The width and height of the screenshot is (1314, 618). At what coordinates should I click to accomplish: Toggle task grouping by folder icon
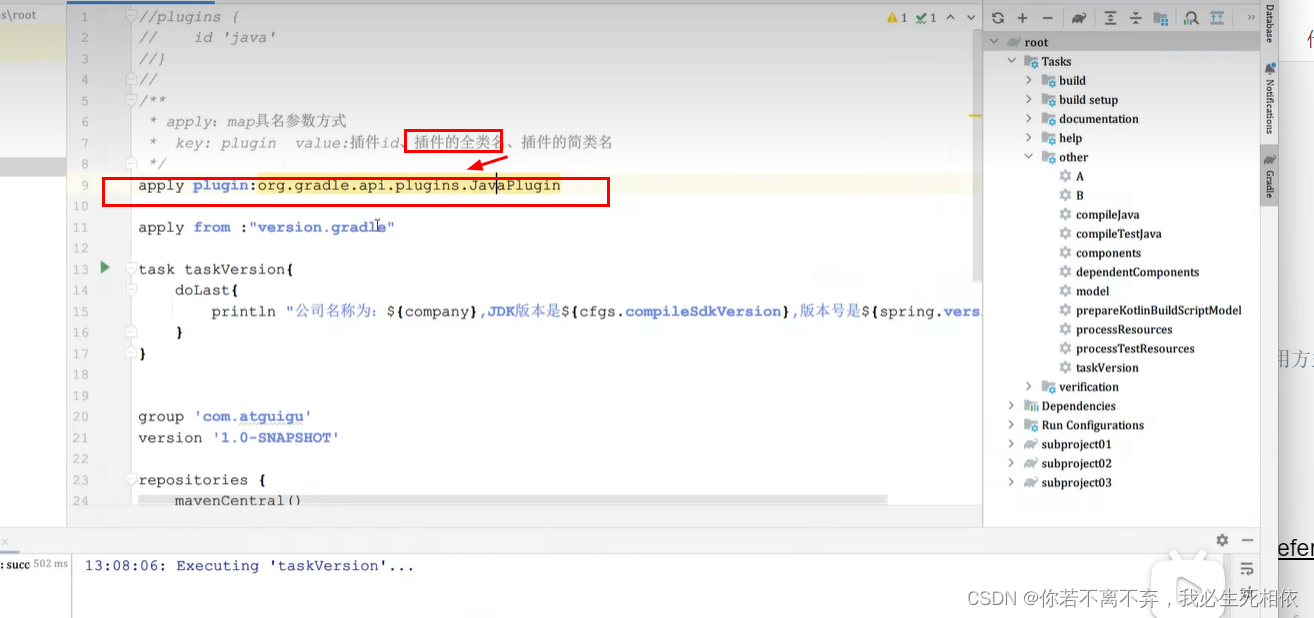1161,18
